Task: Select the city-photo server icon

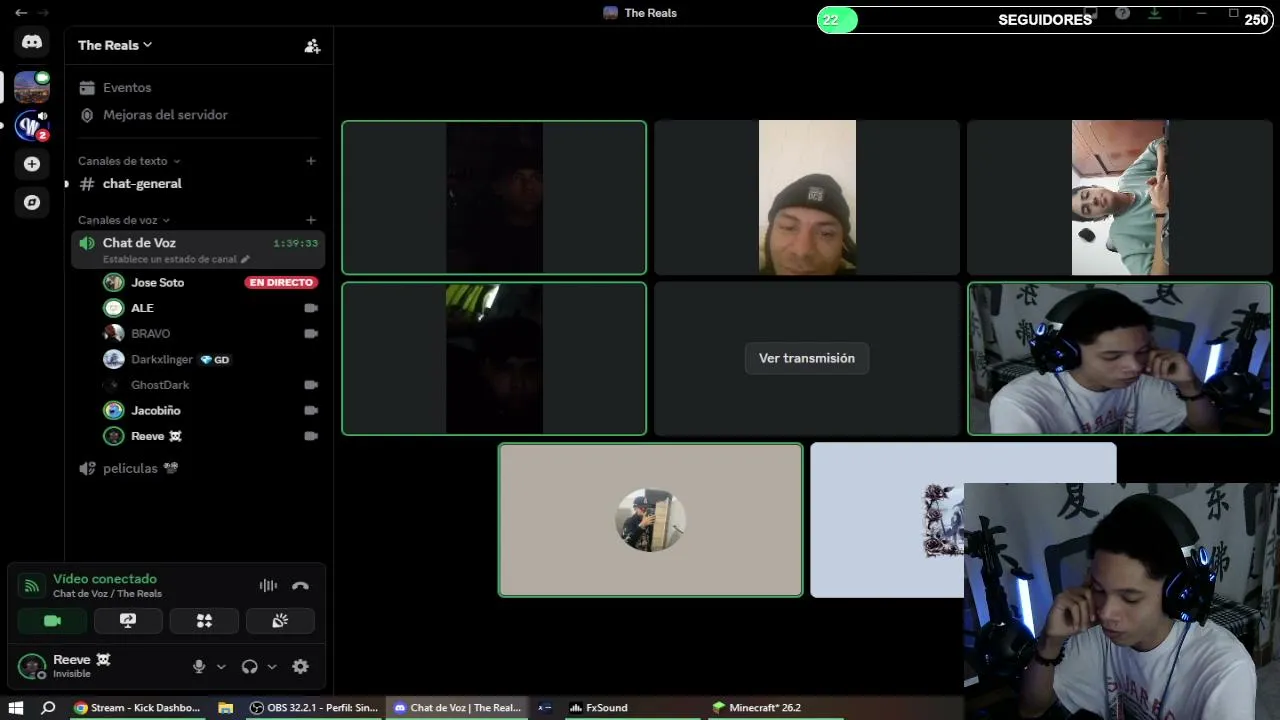Action: pyautogui.click(x=32, y=87)
